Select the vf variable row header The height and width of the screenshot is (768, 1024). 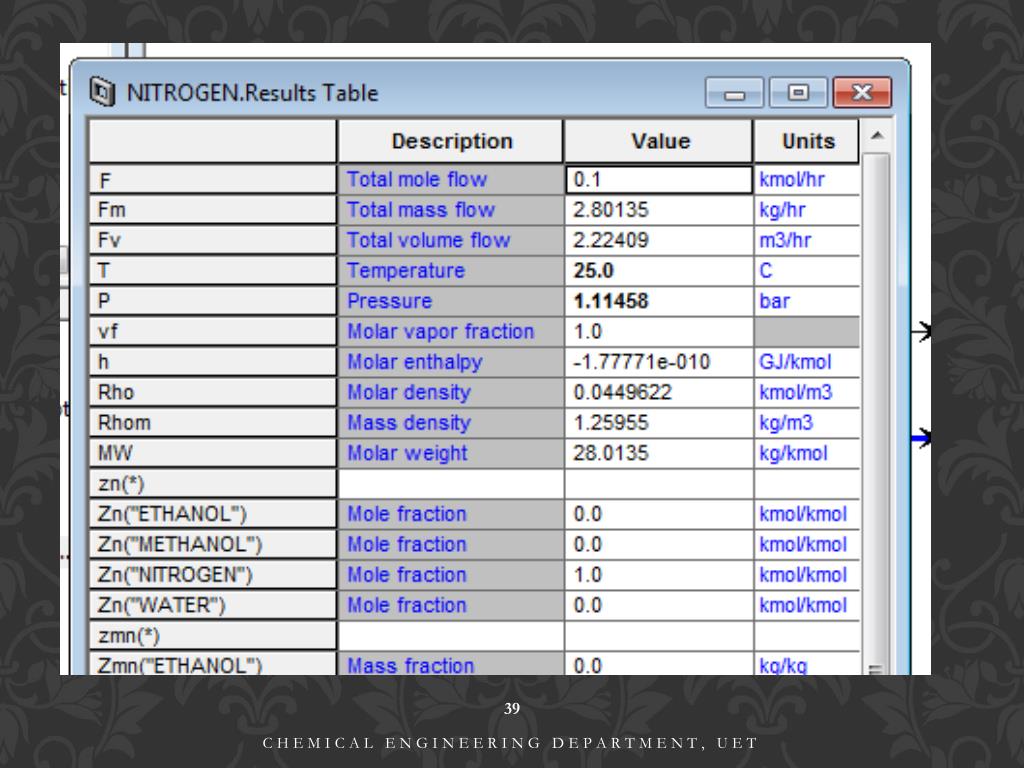click(x=213, y=331)
